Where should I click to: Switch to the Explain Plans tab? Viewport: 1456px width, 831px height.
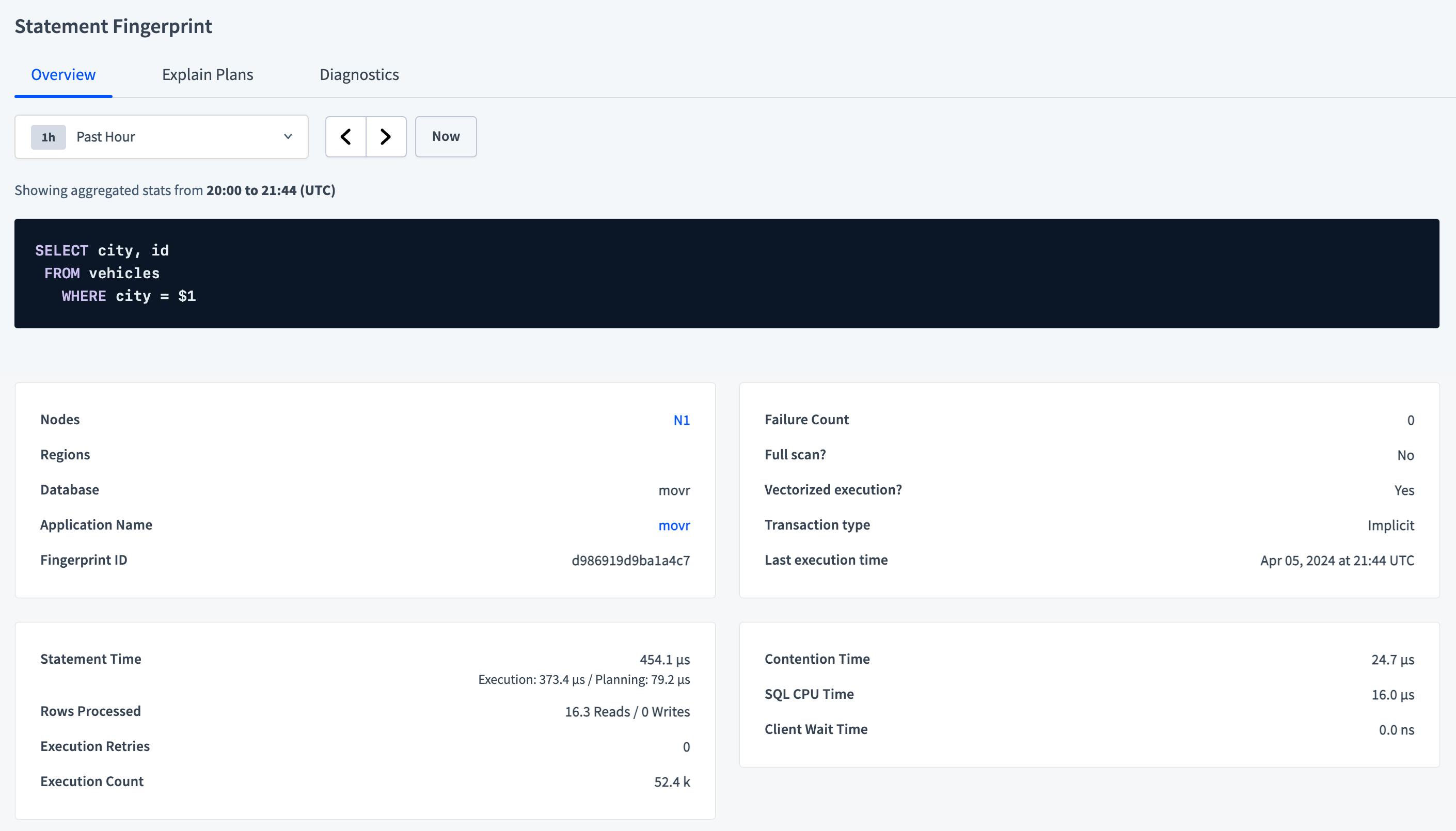(x=207, y=75)
